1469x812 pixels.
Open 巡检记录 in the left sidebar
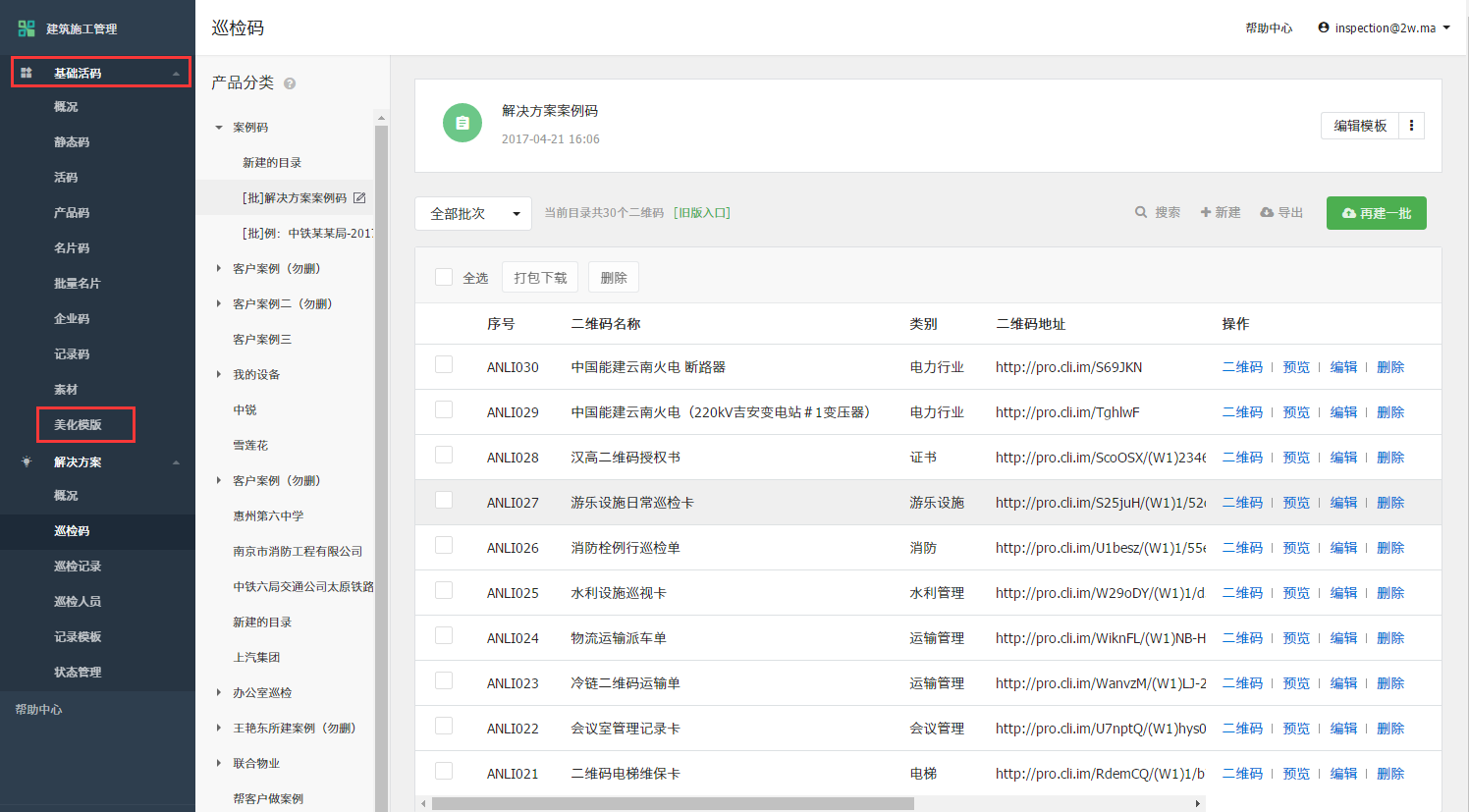click(78, 567)
